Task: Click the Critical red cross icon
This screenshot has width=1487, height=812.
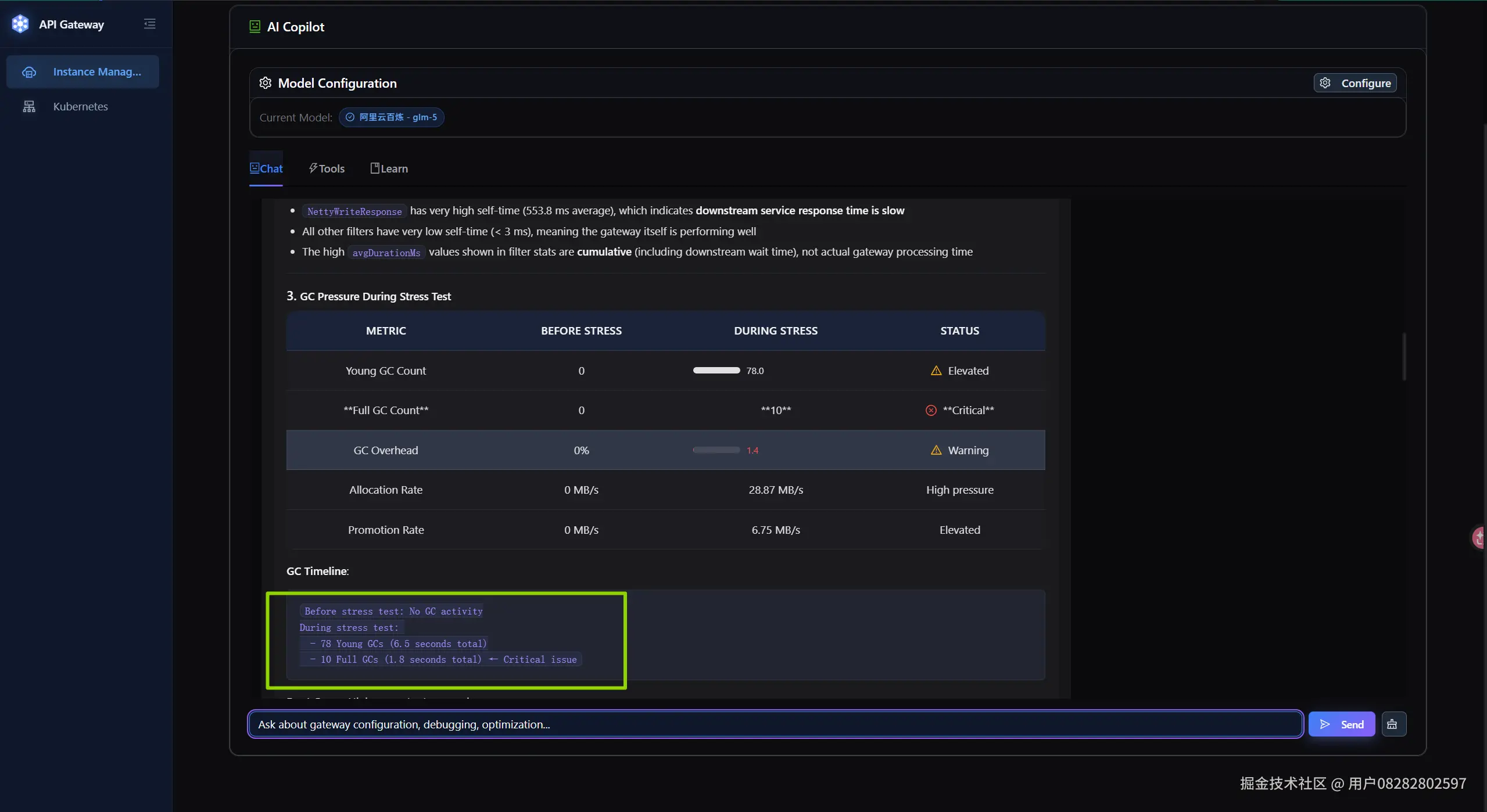Action: click(931, 411)
